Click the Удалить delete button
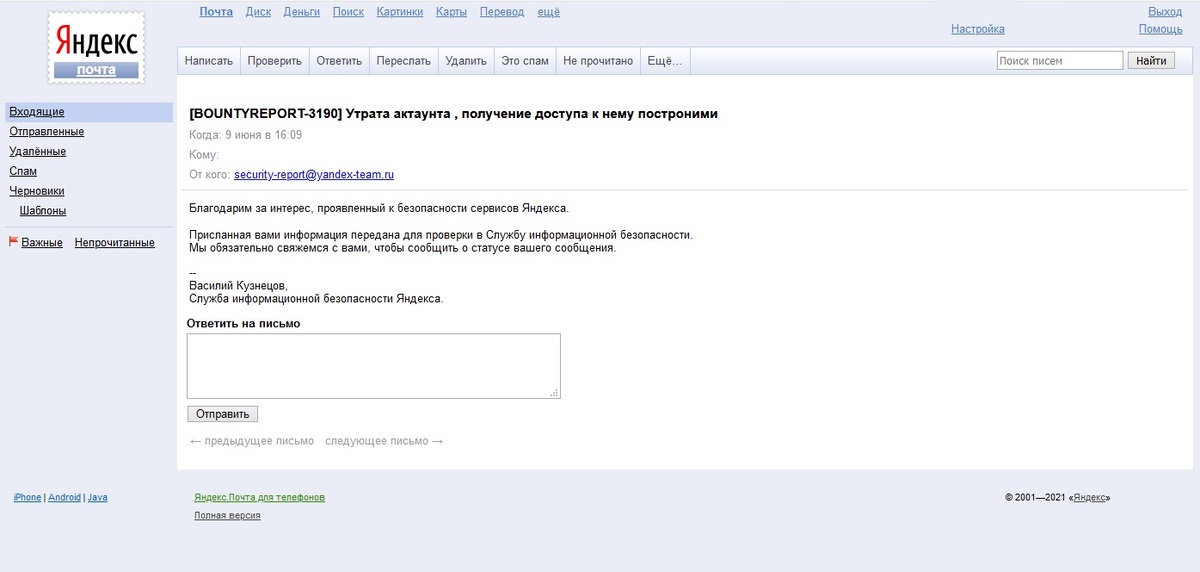 pyautogui.click(x=466, y=60)
